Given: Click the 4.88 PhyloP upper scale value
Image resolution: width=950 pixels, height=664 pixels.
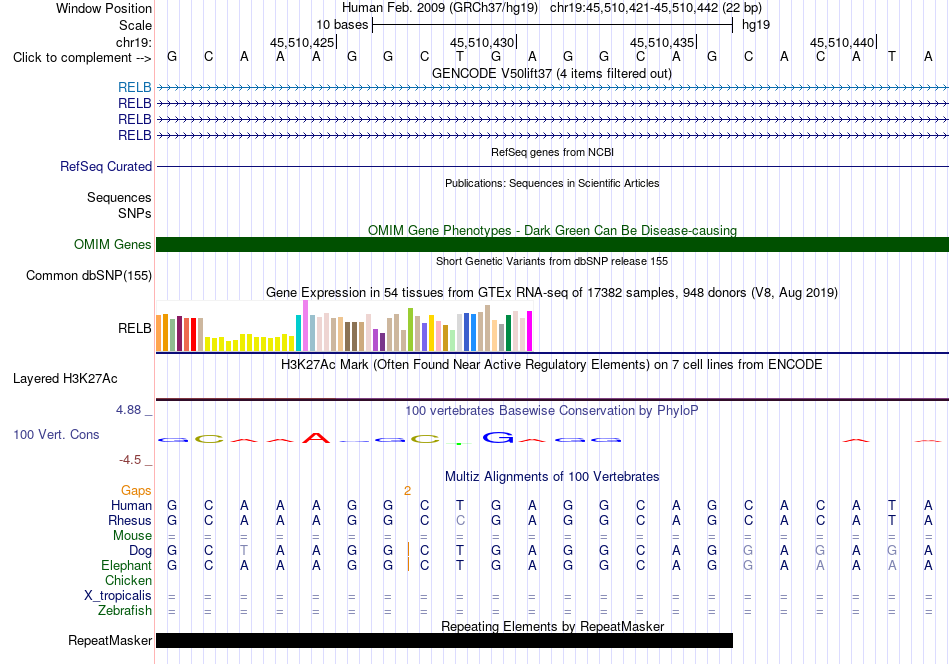Looking at the screenshot, I should (x=128, y=410).
